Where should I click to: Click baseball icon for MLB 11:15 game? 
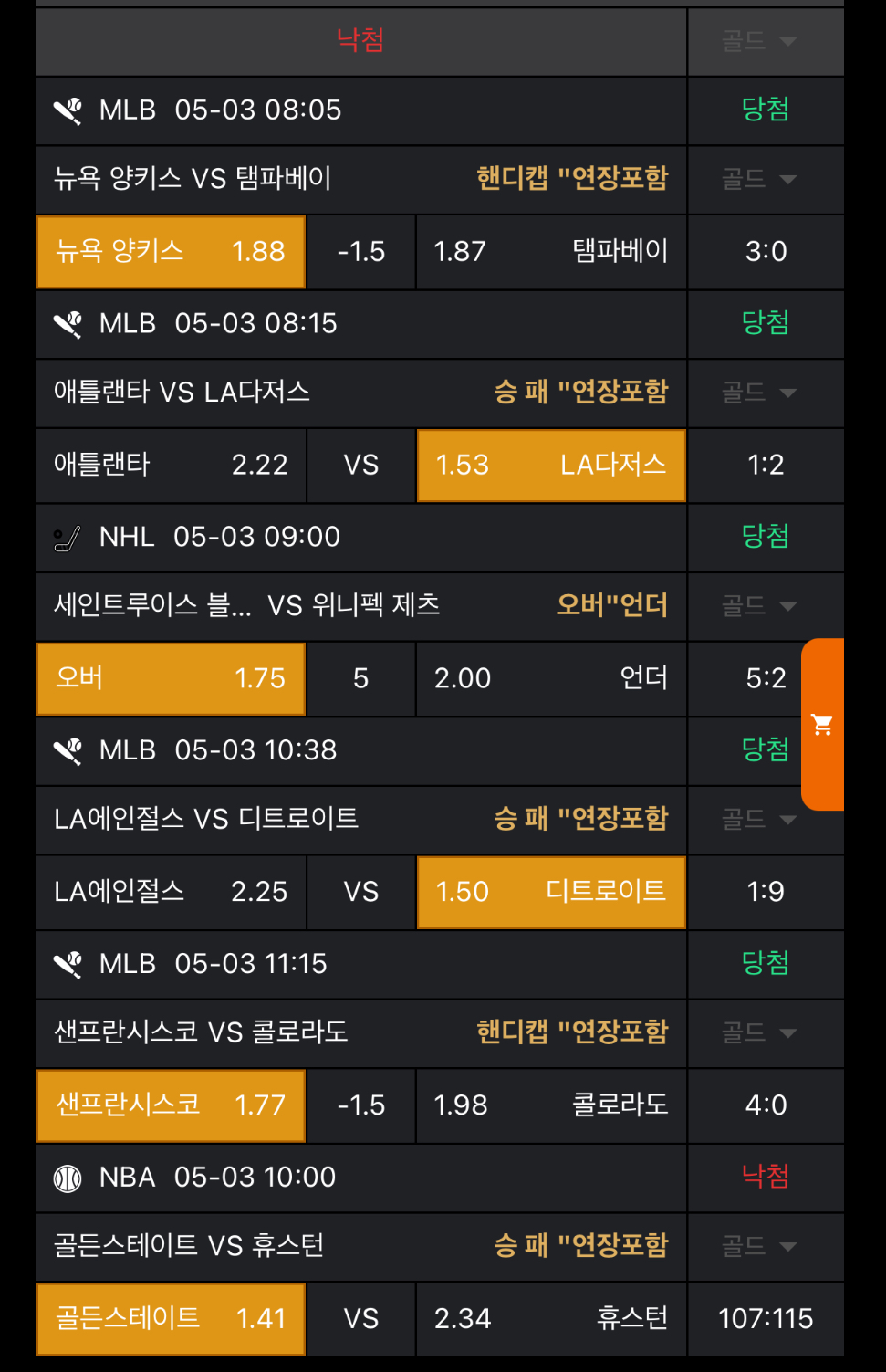[x=68, y=965]
